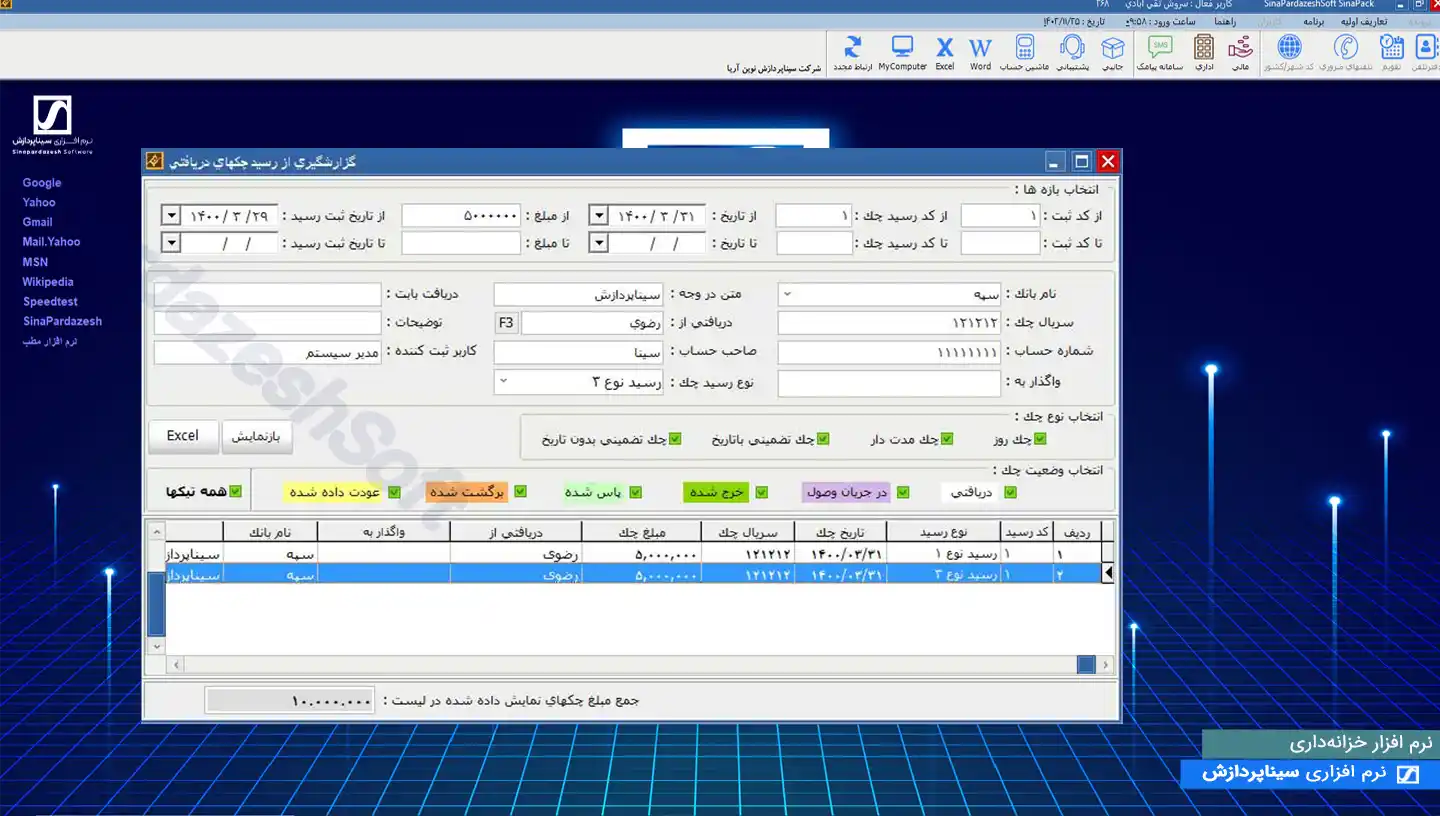Uncheck the عودت داده شده status checkbox
Image resolution: width=1440 pixels, height=816 pixels.
click(x=394, y=492)
